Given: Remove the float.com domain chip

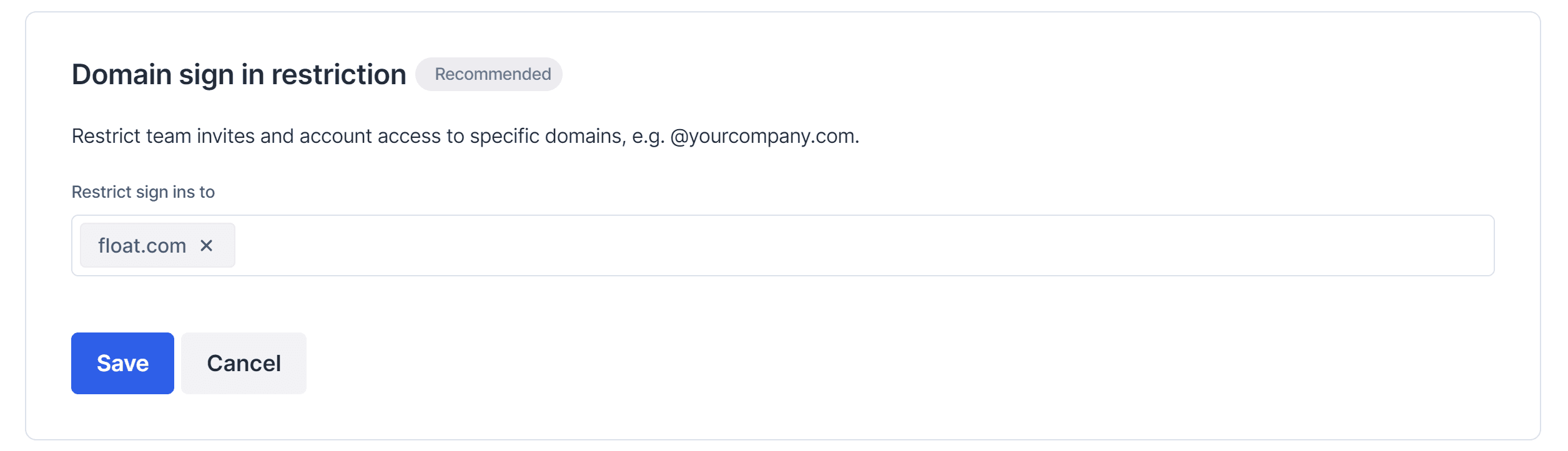Looking at the screenshot, I should tap(206, 246).
